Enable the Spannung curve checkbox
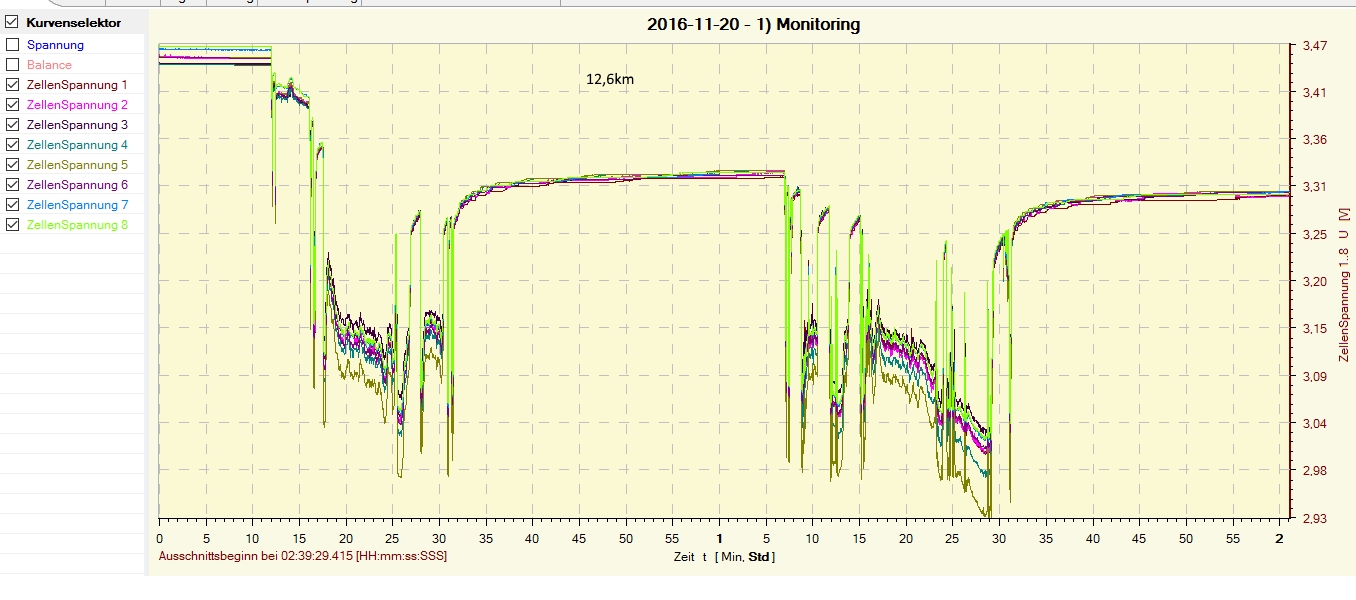Image resolution: width=1356 pixels, height=600 pixels. (x=12, y=45)
